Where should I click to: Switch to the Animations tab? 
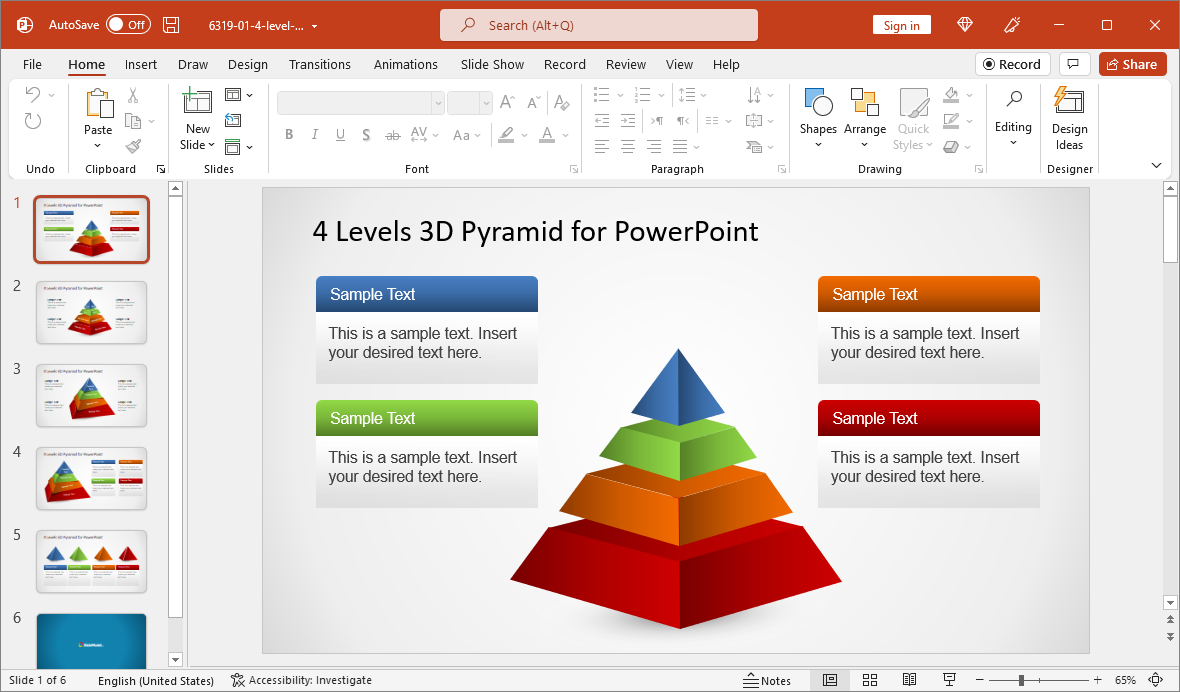(405, 64)
